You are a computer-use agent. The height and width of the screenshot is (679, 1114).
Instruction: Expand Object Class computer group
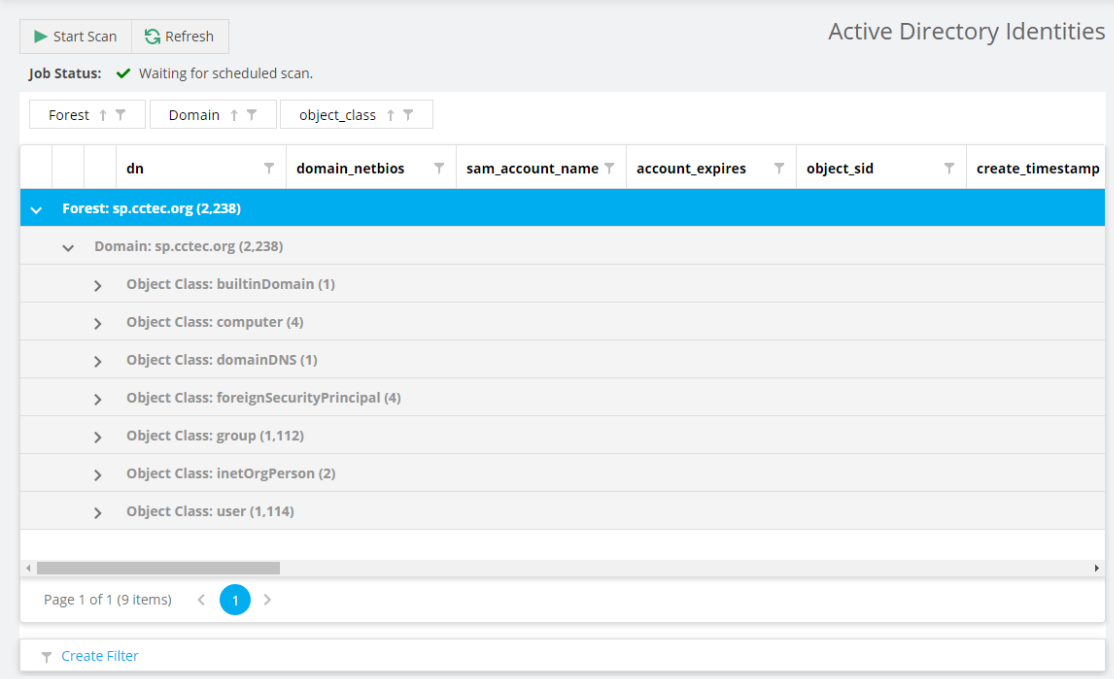[97, 322]
